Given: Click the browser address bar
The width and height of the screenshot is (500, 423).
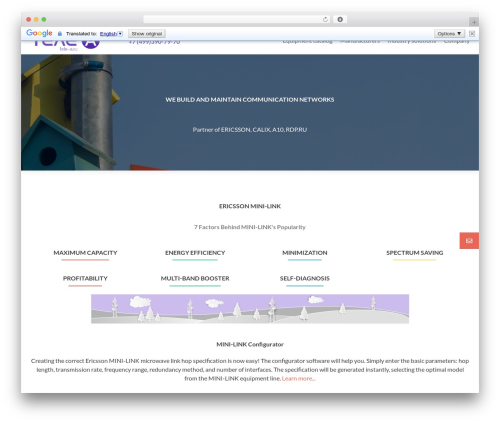Looking at the screenshot, I should (237, 19).
